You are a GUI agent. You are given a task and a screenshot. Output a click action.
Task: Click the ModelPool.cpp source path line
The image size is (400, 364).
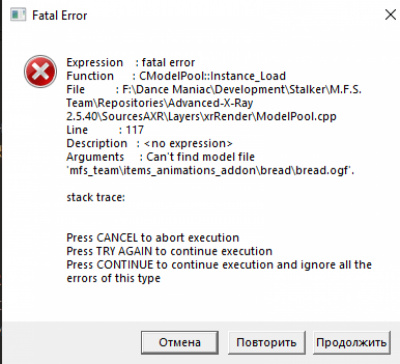[201, 116]
